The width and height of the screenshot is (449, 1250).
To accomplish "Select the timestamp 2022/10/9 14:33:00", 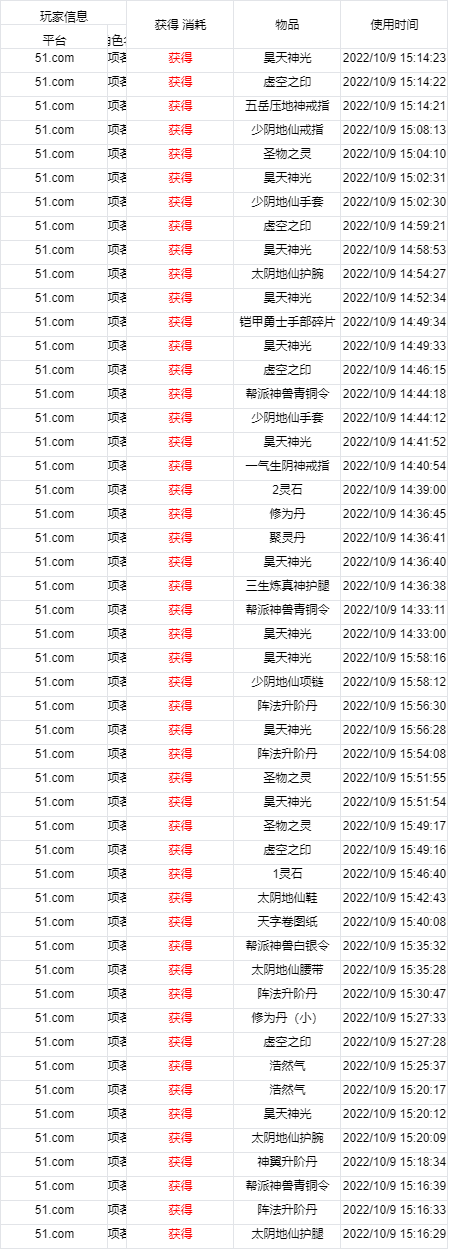I will (394, 634).
